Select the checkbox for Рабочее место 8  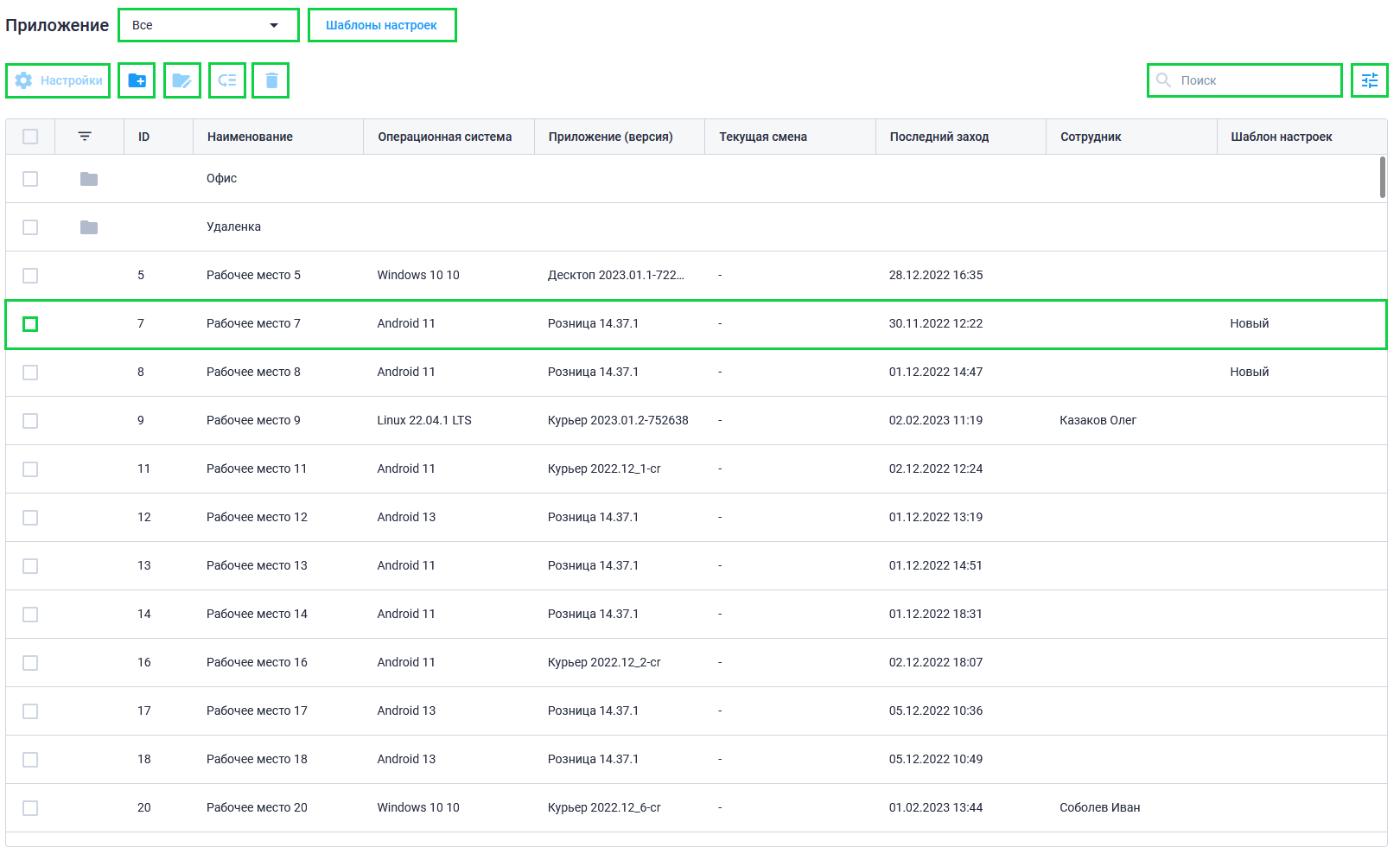click(x=30, y=373)
